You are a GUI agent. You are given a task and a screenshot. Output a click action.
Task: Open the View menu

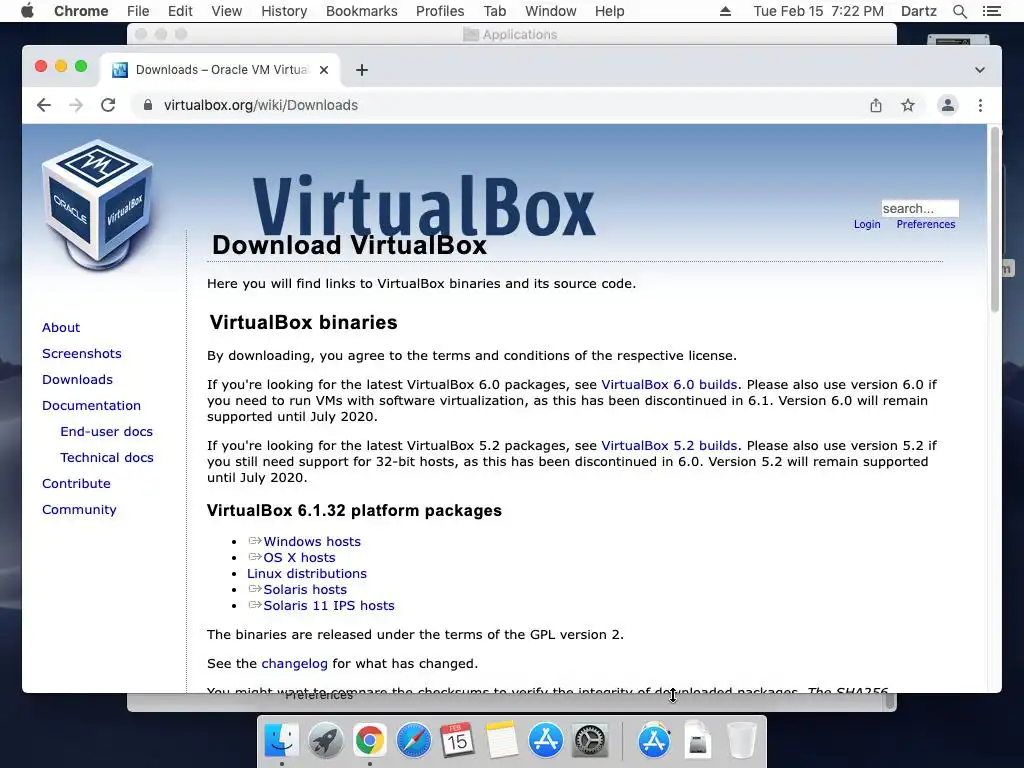pyautogui.click(x=227, y=11)
